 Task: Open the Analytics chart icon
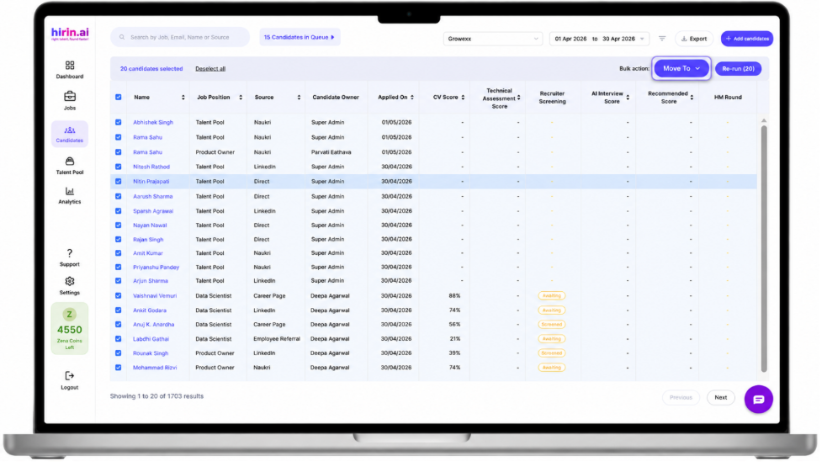coord(70,191)
